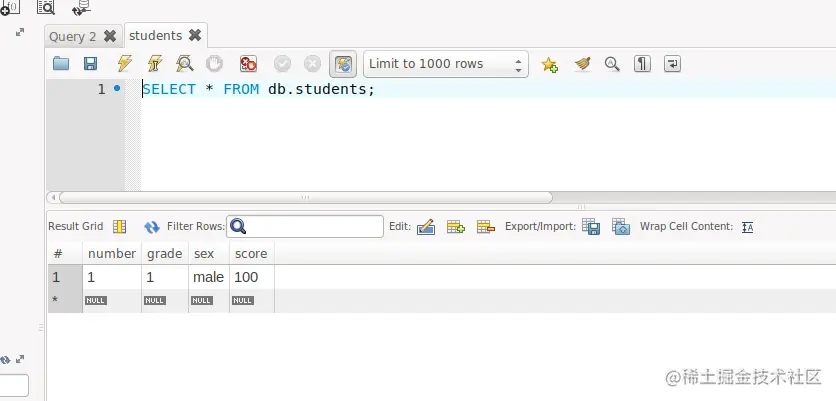The width and height of the screenshot is (836, 401).
Task: Stop query execution hand icon
Action: 214,64
